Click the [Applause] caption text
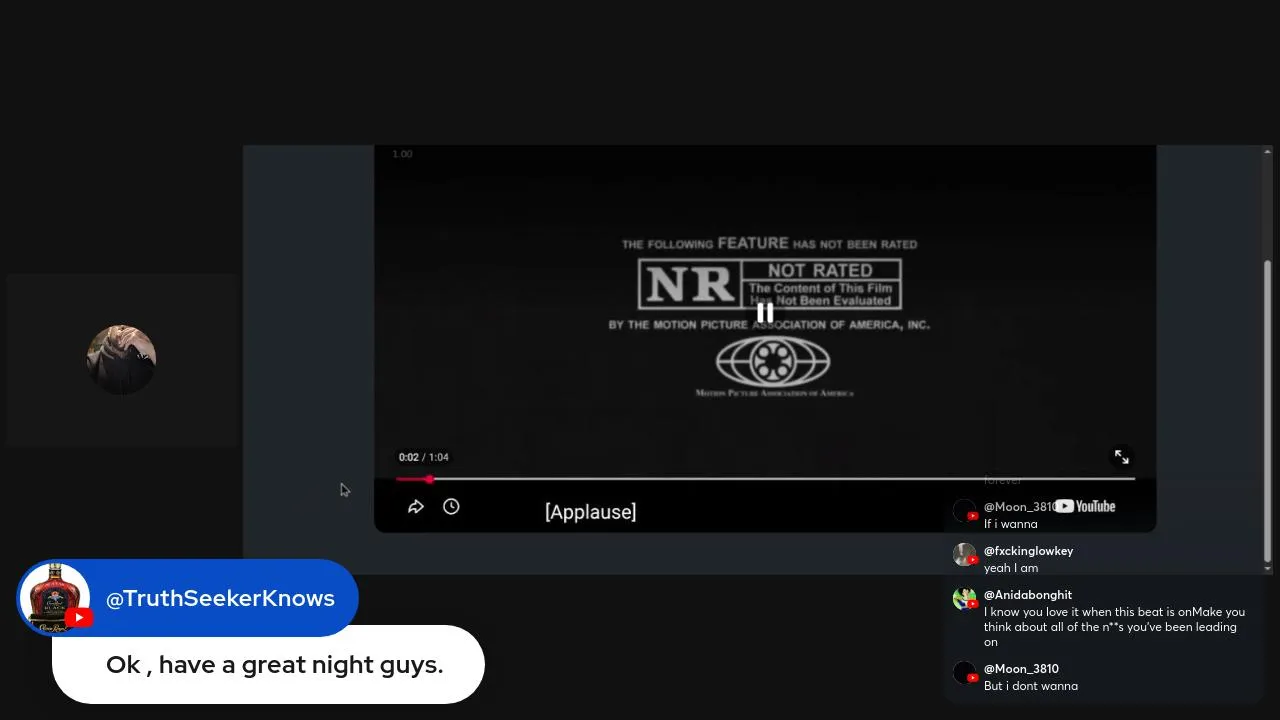 coord(590,512)
